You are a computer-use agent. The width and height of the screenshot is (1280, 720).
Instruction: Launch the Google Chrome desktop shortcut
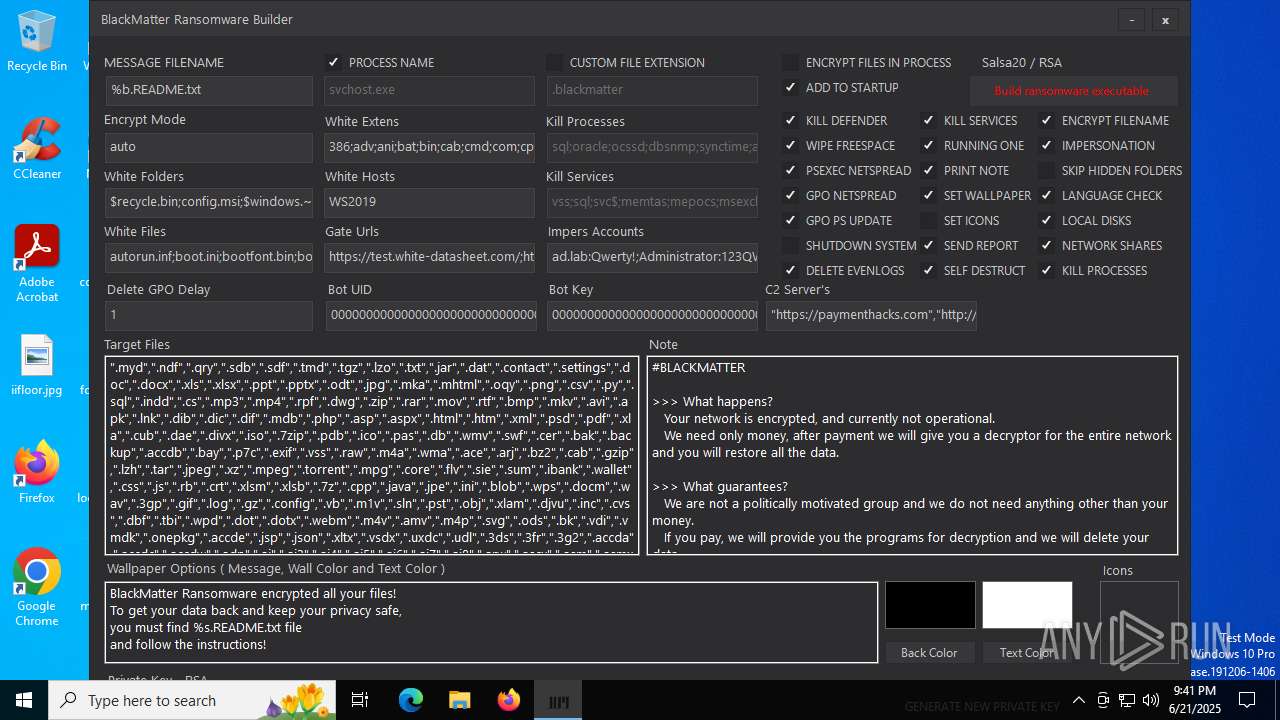click(37, 588)
